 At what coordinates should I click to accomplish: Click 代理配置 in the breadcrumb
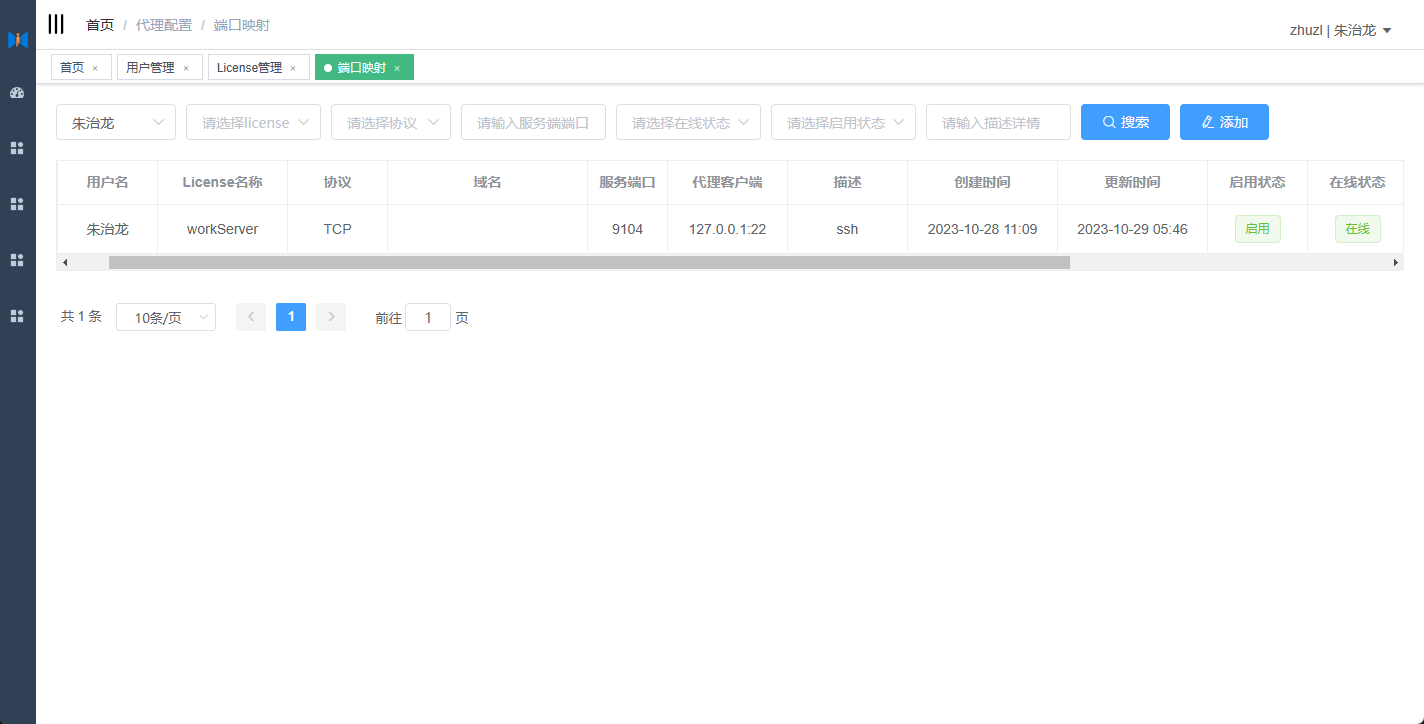coord(164,25)
